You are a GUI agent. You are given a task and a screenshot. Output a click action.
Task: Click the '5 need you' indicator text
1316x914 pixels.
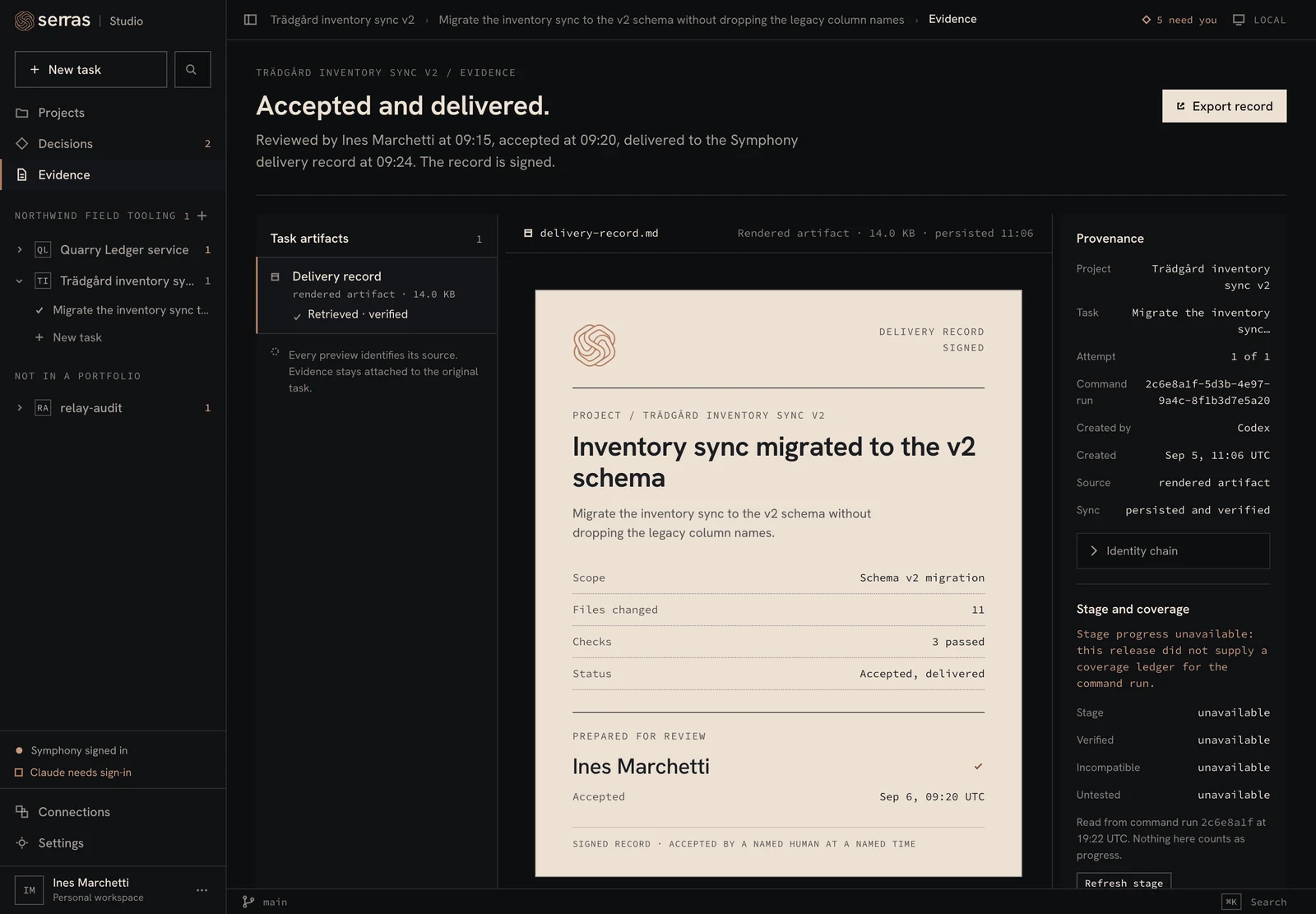pos(1186,20)
